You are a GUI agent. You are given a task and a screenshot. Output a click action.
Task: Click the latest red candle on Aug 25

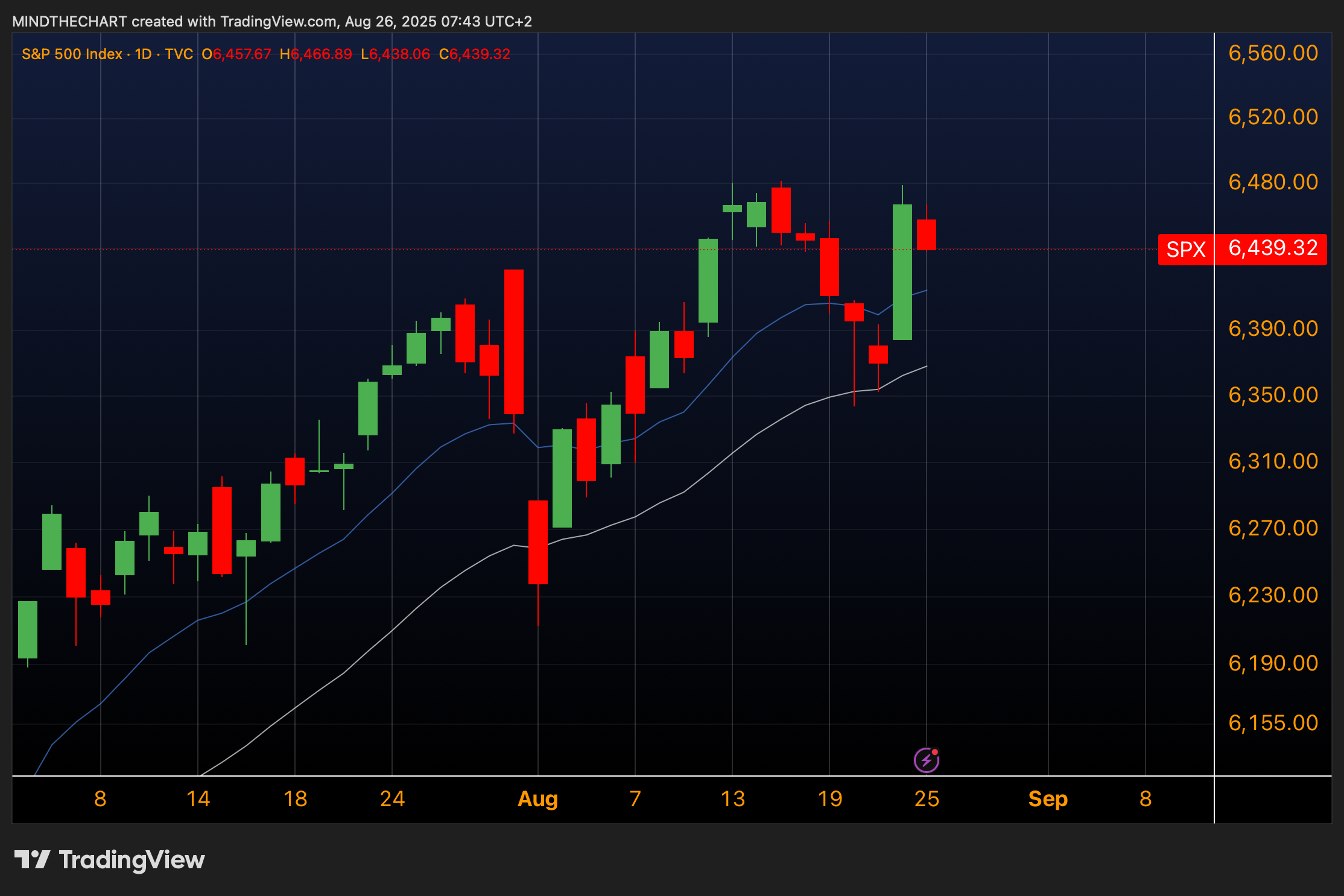click(927, 235)
